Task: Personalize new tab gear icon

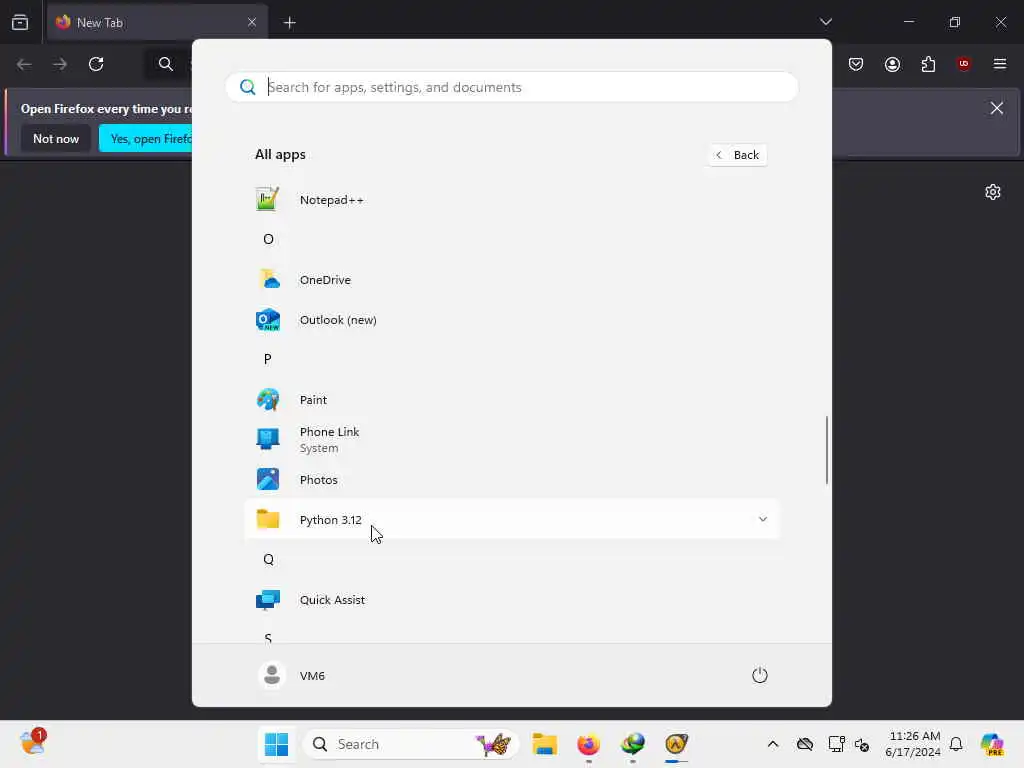Action: [x=993, y=192]
